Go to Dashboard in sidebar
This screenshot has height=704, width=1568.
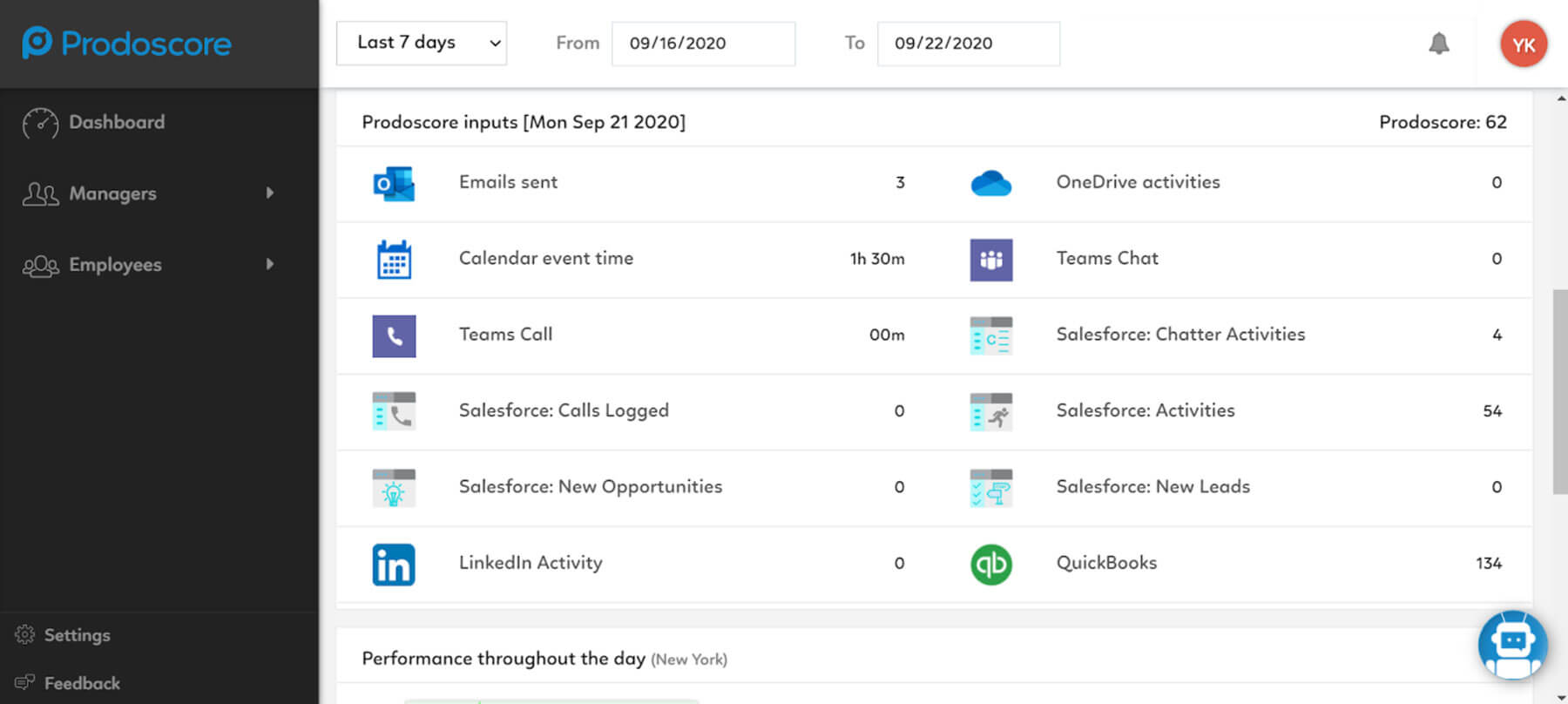[x=117, y=122]
